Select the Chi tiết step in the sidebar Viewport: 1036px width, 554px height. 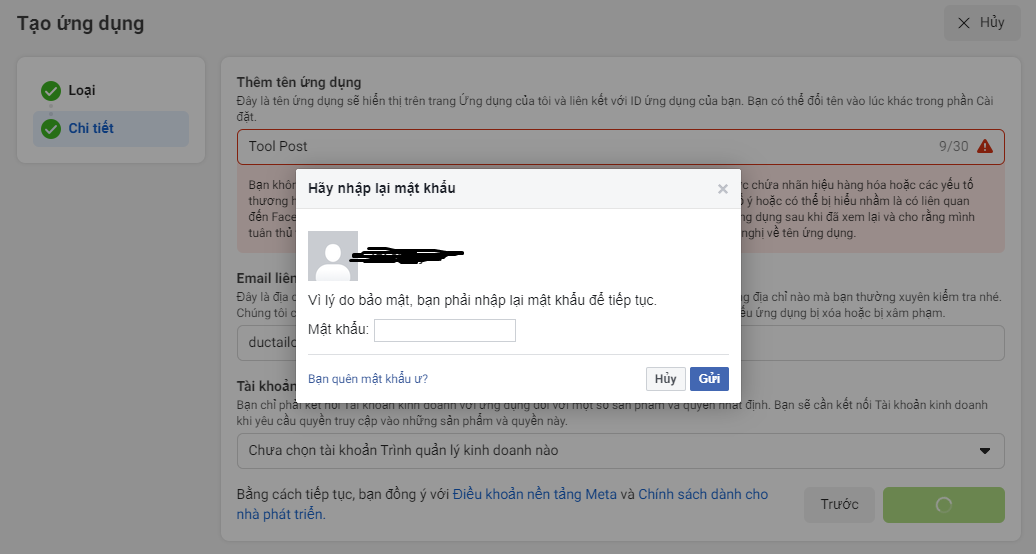[x=91, y=129]
